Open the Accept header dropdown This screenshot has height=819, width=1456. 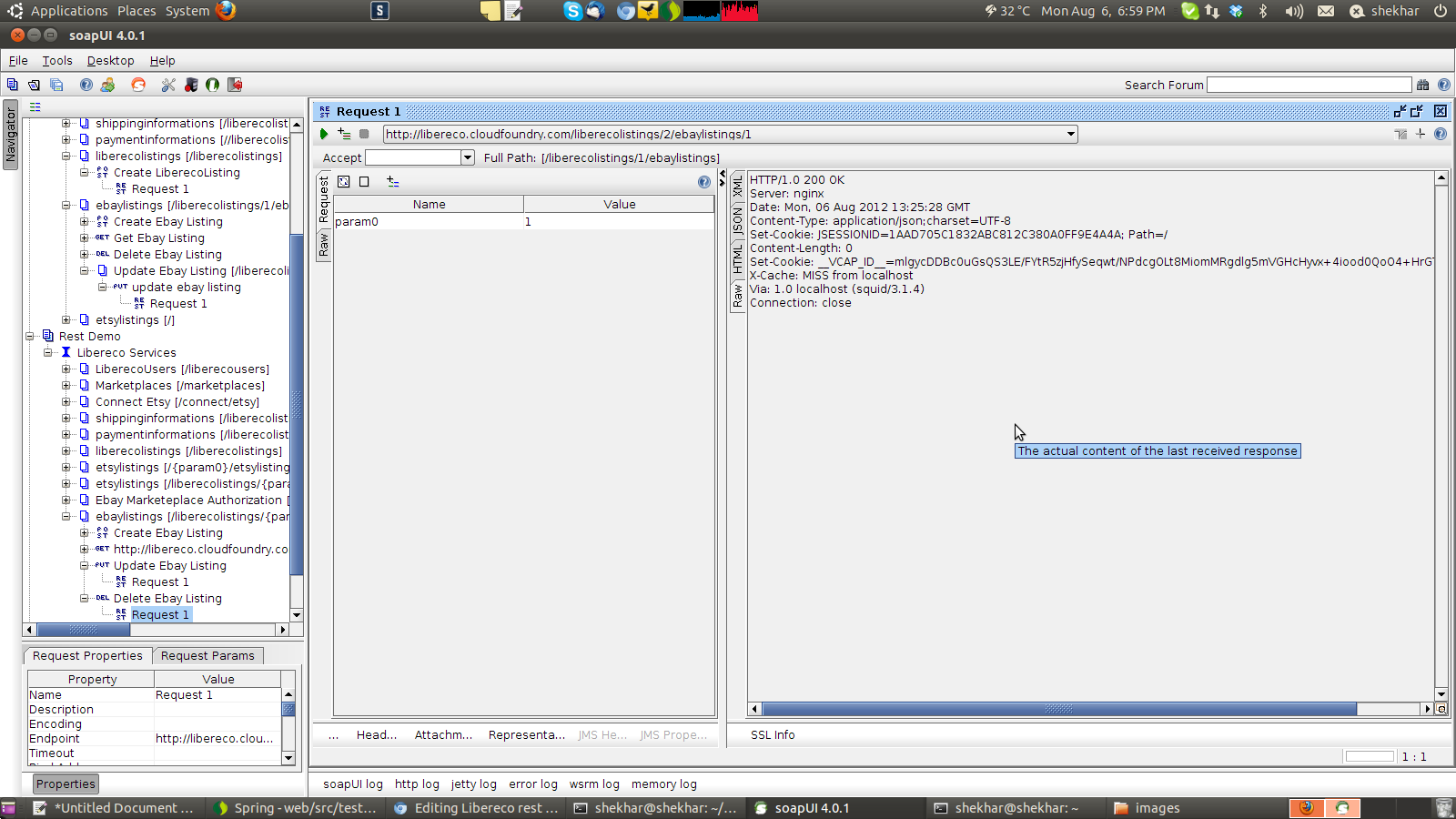point(468,157)
